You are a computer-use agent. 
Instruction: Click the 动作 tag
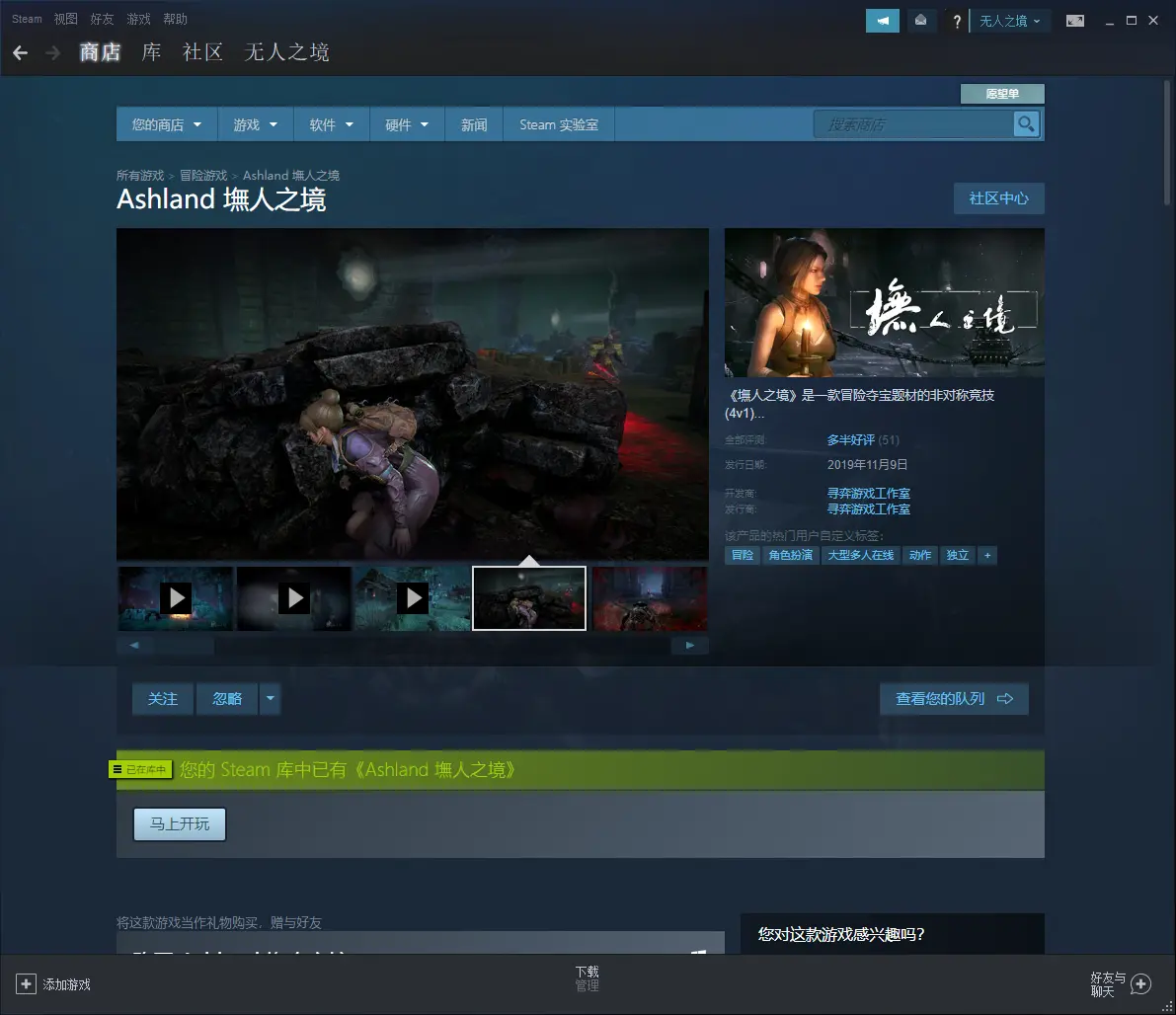(920, 555)
